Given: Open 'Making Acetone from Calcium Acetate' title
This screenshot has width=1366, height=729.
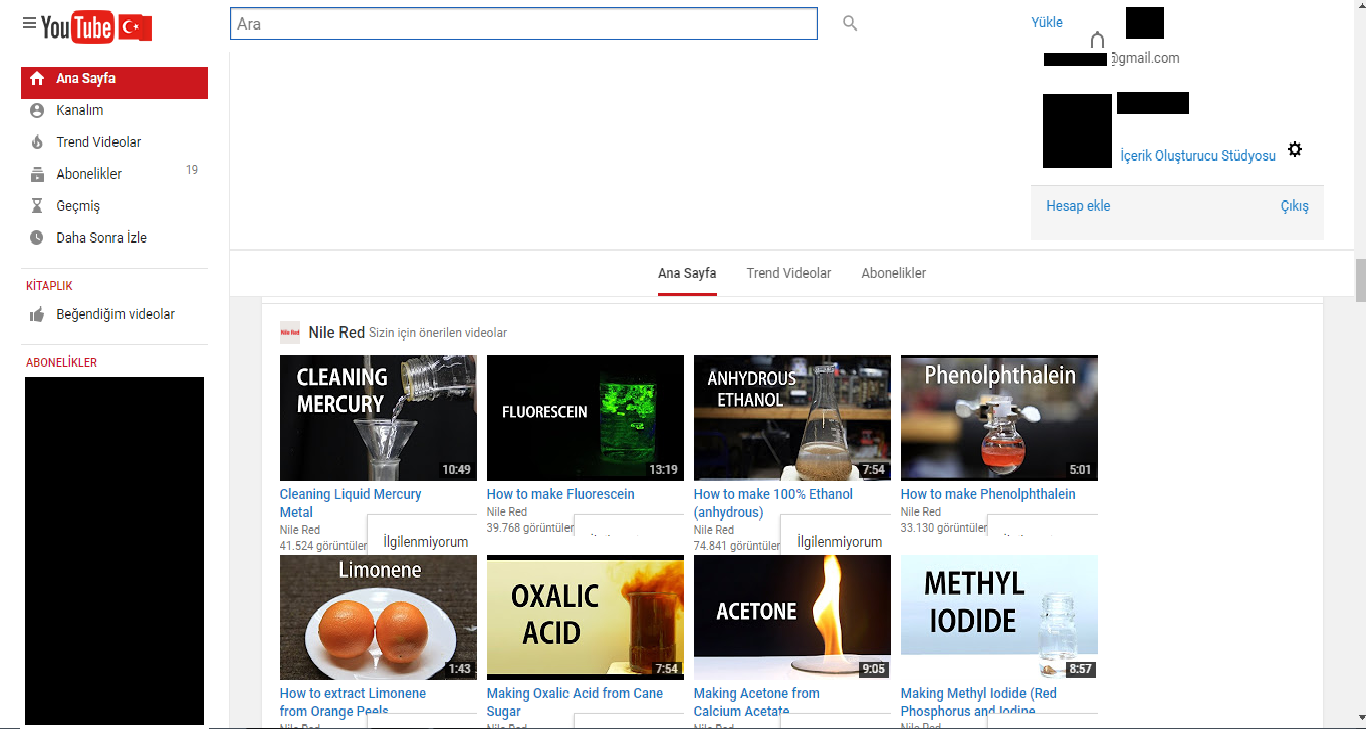Looking at the screenshot, I should point(757,702).
